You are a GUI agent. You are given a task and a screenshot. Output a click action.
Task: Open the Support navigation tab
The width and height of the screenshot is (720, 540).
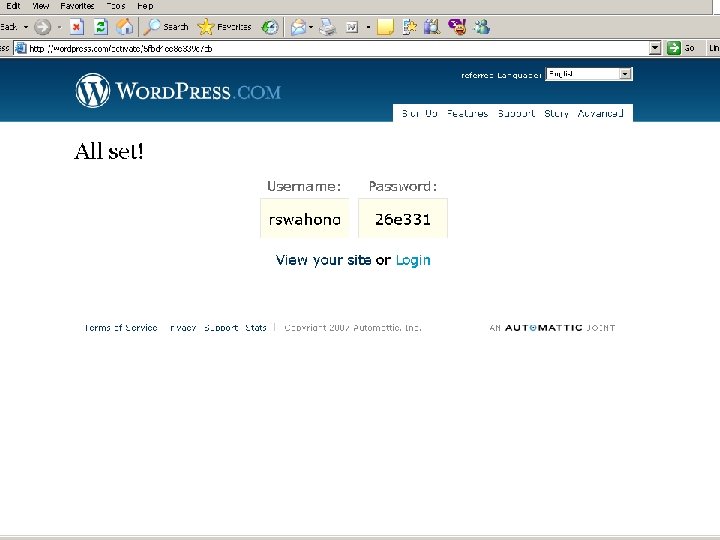click(517, 113)
